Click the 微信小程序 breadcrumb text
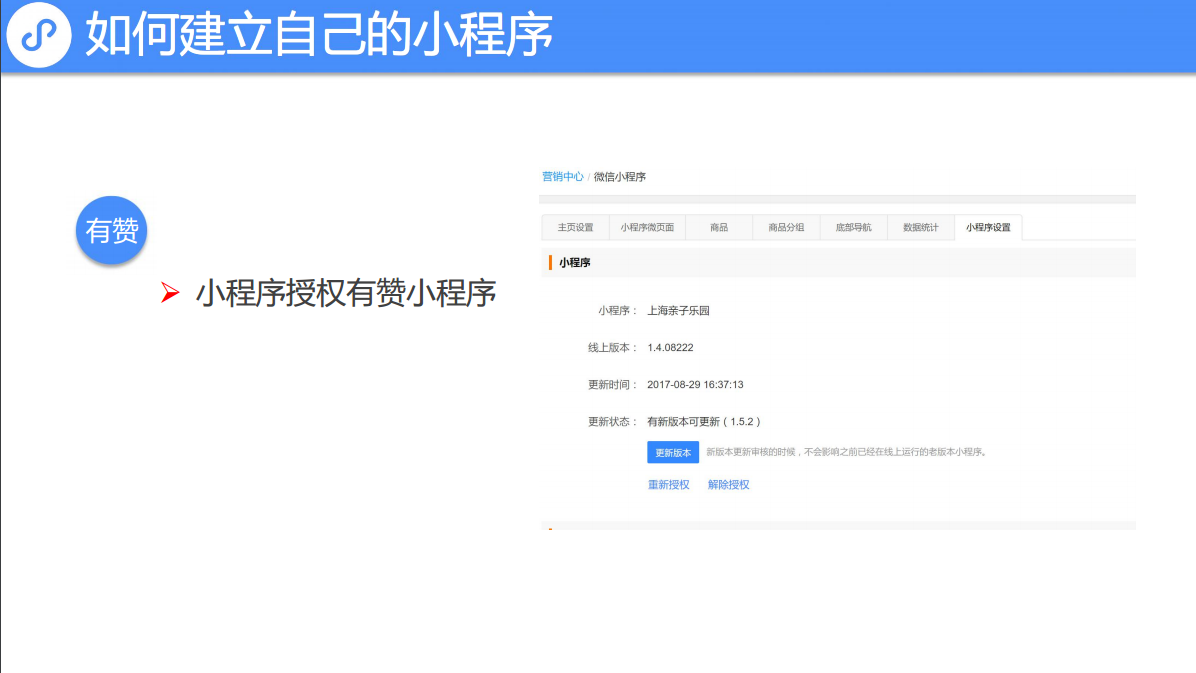Viewport: 1196px width, 673px height. [x=619, y=176]
